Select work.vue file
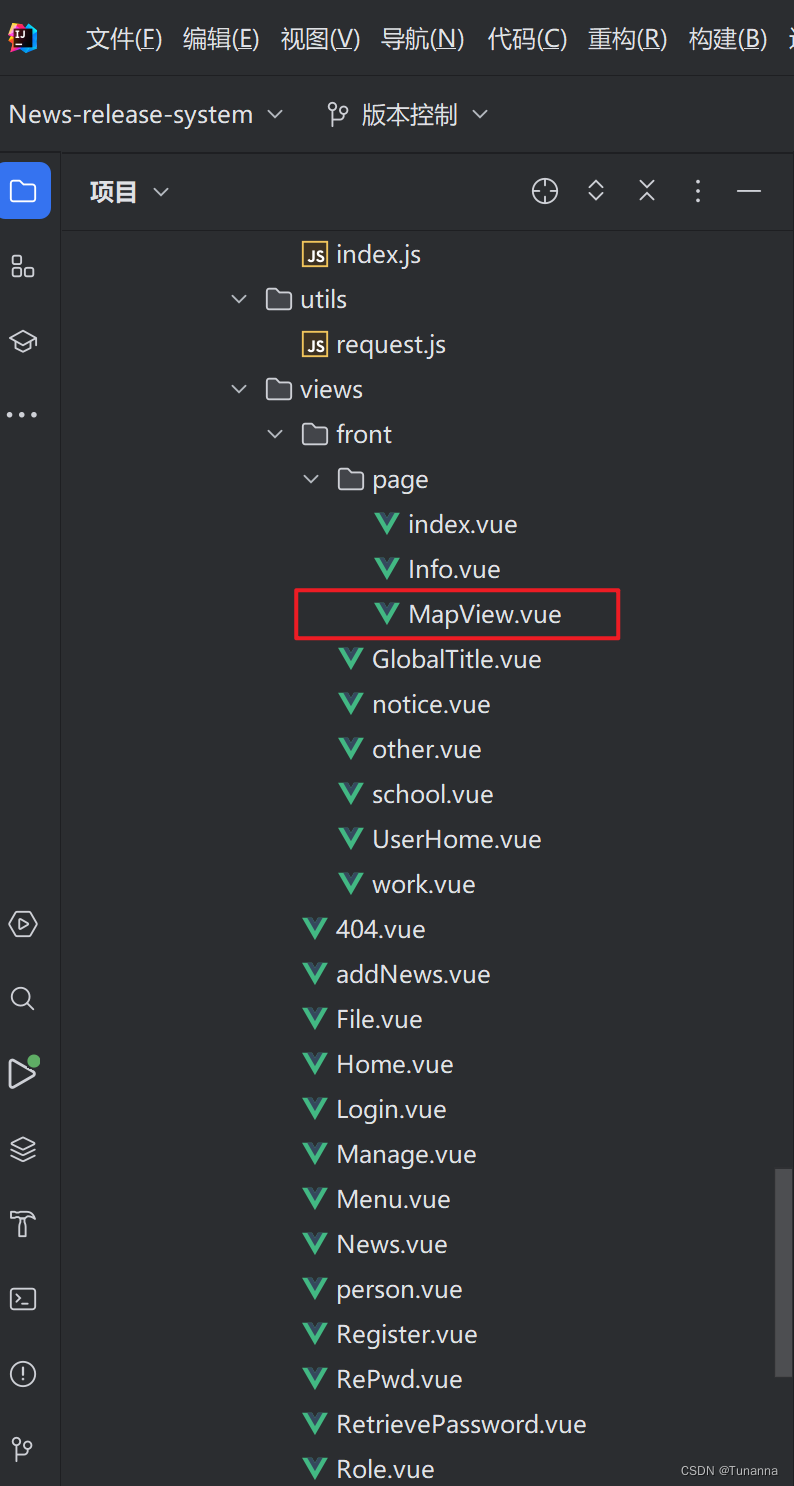Image resolution: width=794 pixels, height=1486 pixels. 423,884
